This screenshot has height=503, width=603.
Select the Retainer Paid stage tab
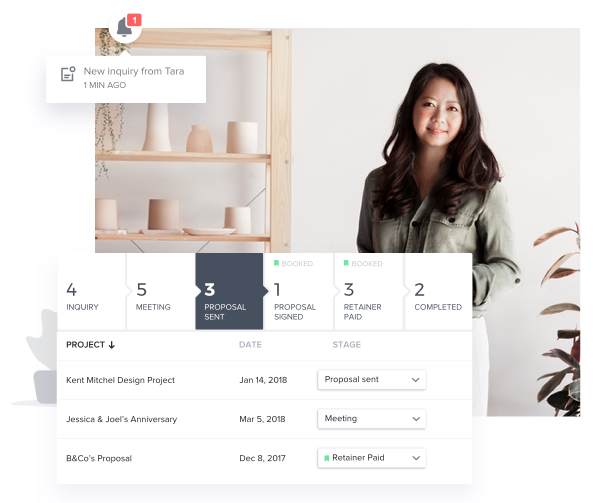click(x=368, y=291)
